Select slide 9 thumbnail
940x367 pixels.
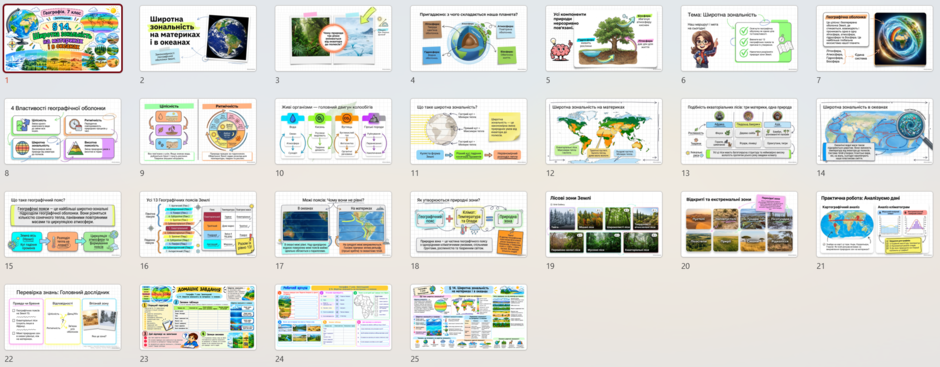(198, 131)
